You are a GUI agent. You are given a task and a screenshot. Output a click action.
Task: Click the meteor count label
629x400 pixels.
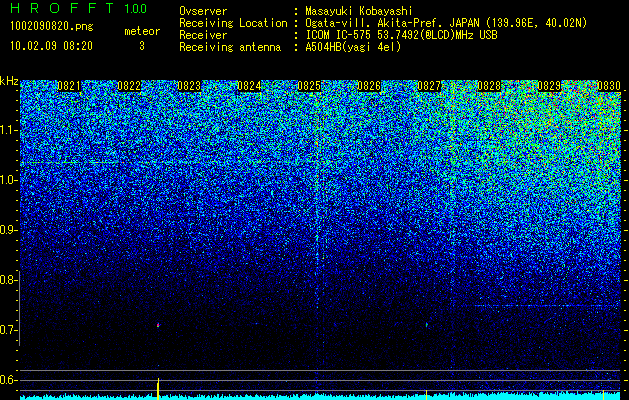pyautogui.click(x=142, y=31)
